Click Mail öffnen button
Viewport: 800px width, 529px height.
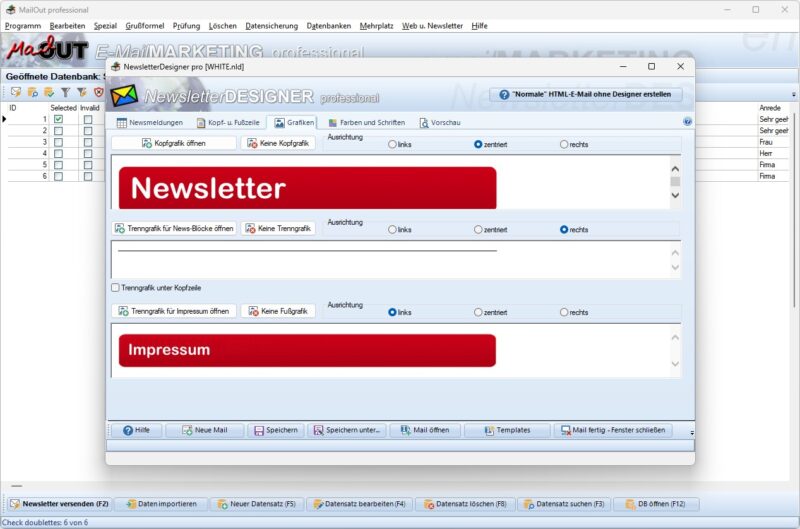[425, 430]
